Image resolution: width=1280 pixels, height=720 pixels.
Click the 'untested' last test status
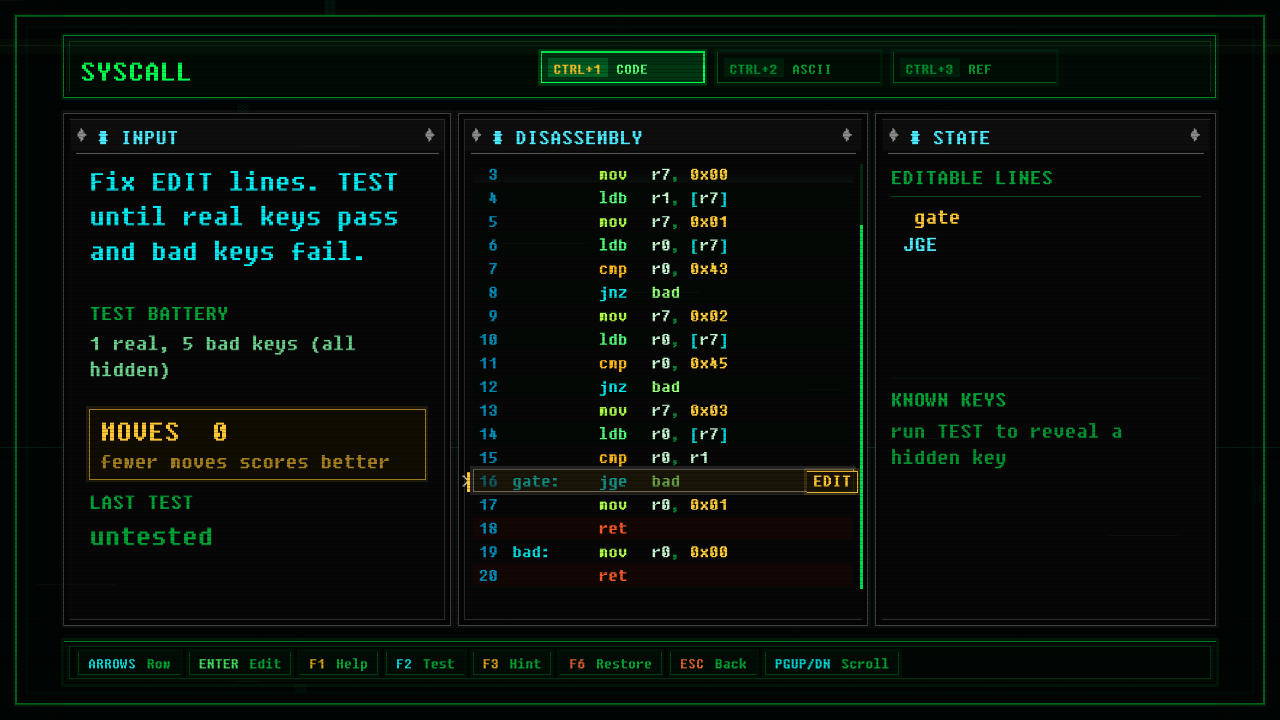click(151, 537)
